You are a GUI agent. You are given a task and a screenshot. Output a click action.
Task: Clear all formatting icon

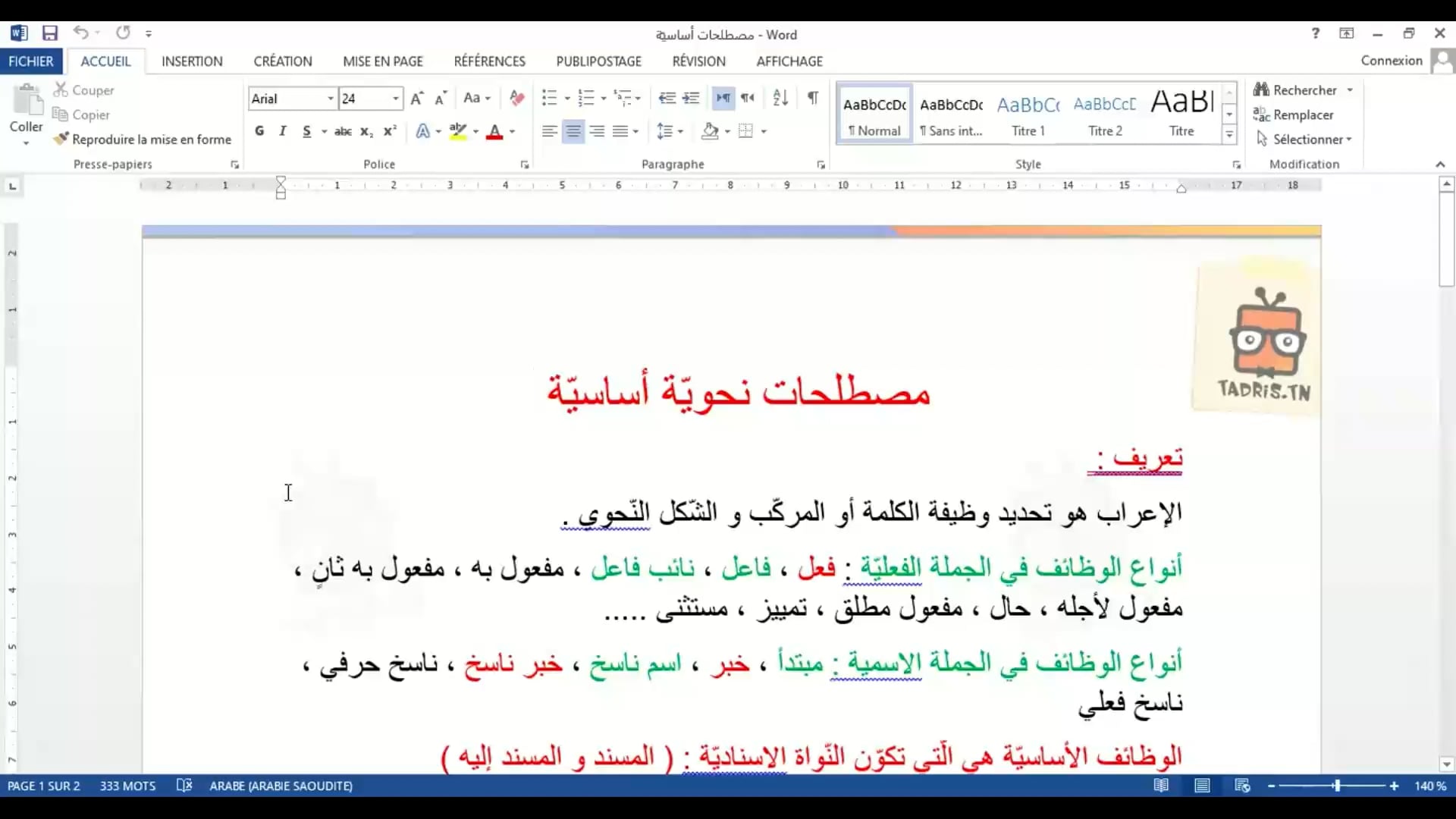(x=517, y=98)
